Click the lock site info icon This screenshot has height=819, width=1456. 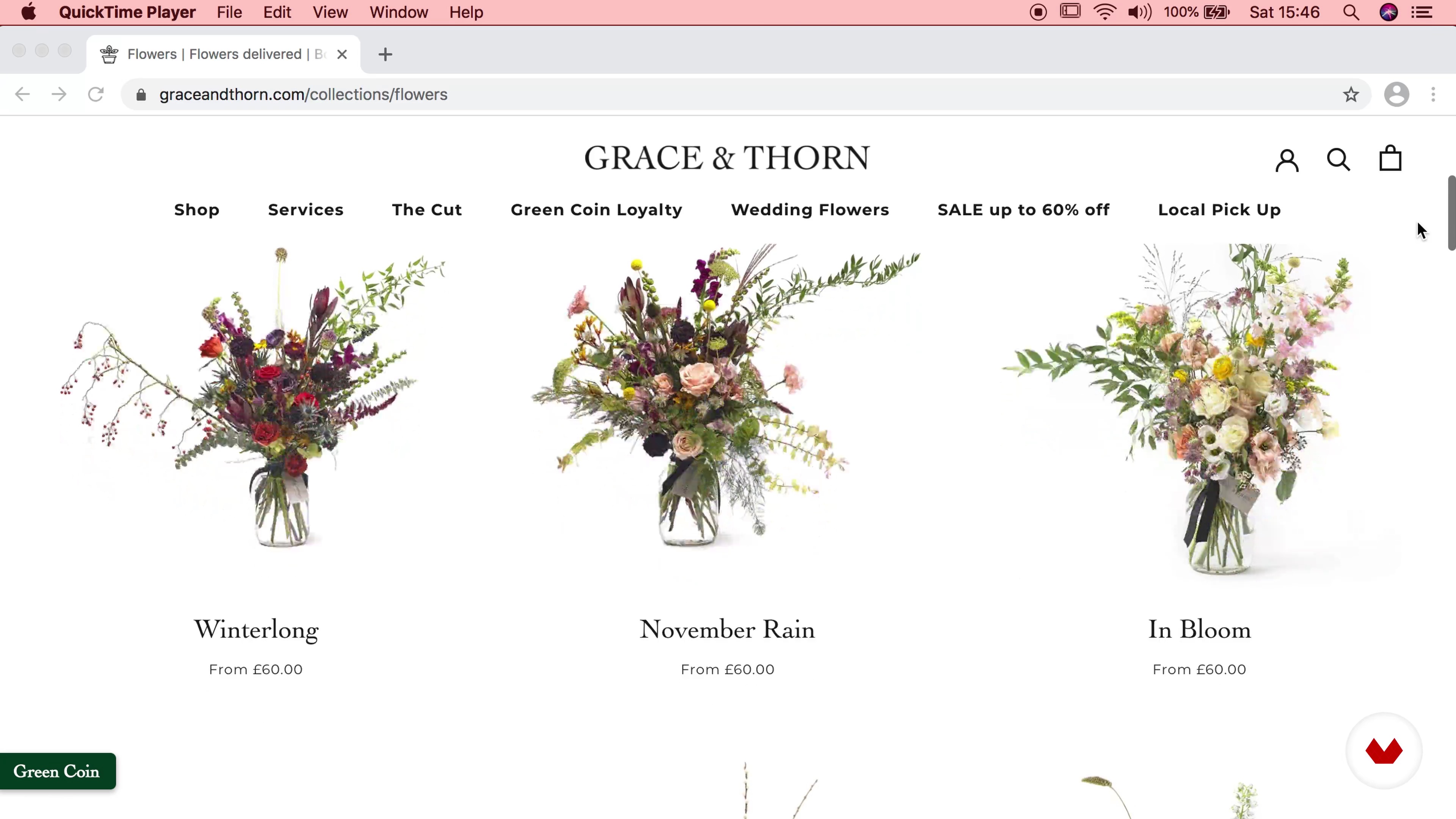click(x=141, y=94)
